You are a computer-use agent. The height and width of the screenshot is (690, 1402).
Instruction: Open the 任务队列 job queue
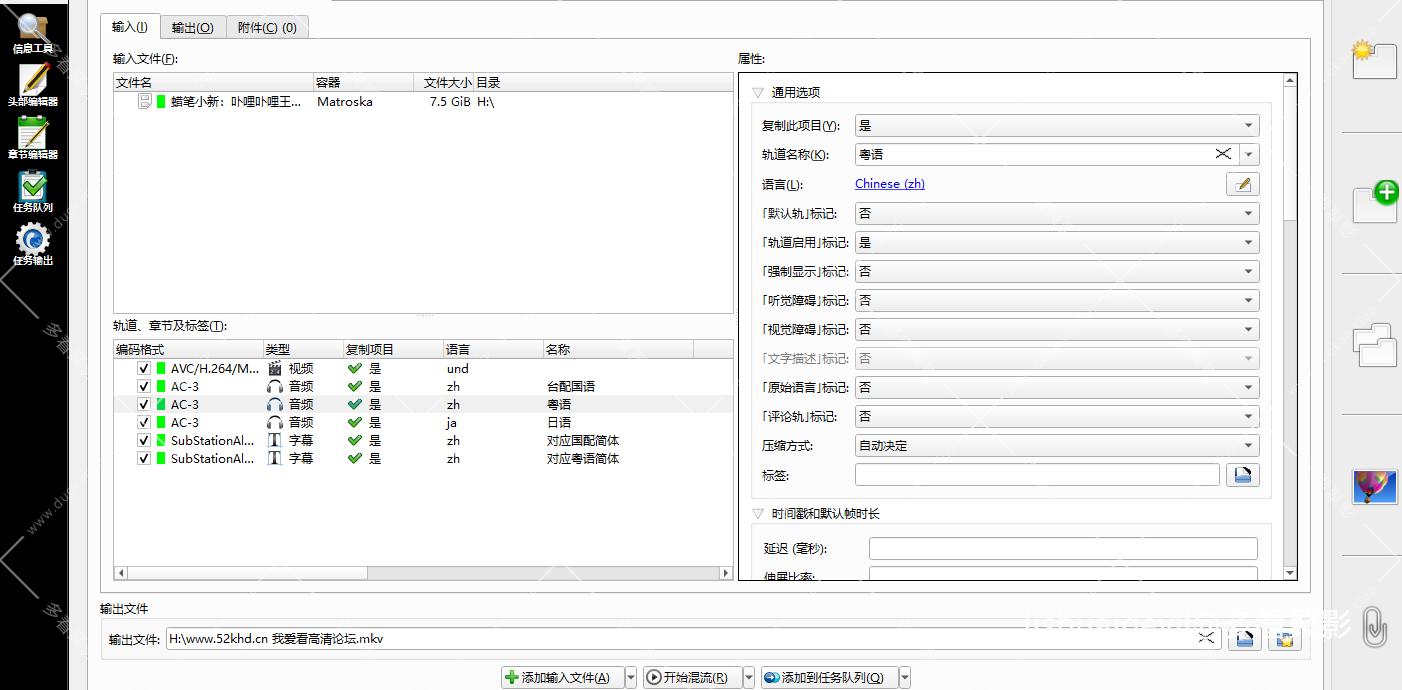33,190
